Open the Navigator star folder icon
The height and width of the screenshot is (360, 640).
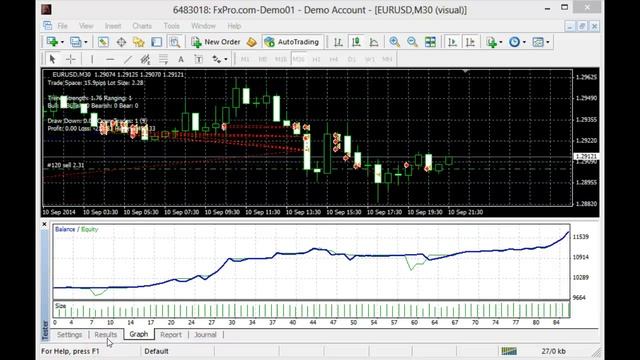point(139,42)
